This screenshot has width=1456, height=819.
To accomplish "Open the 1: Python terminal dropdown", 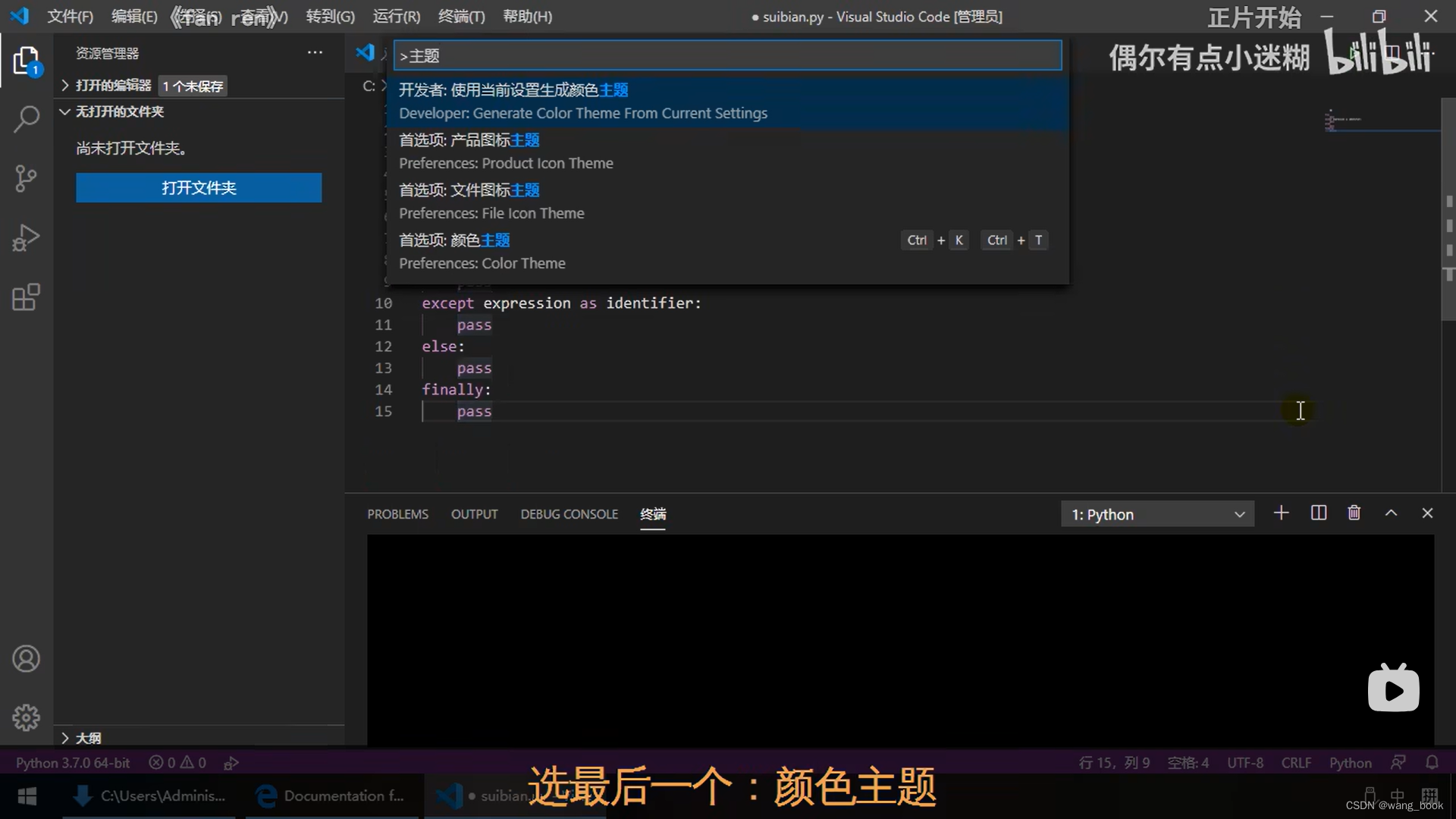I will tap(1157, 514).
